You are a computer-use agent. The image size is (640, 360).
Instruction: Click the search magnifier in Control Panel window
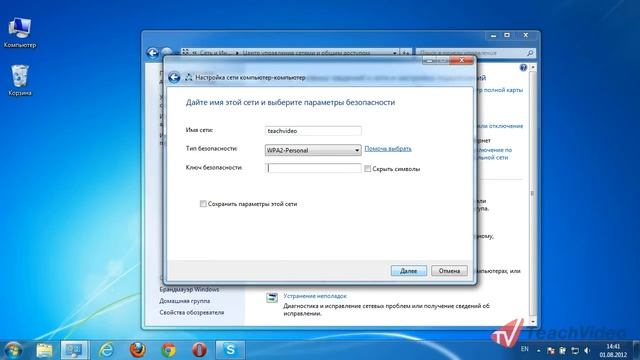pyautogui.click(x=530, y=53)
